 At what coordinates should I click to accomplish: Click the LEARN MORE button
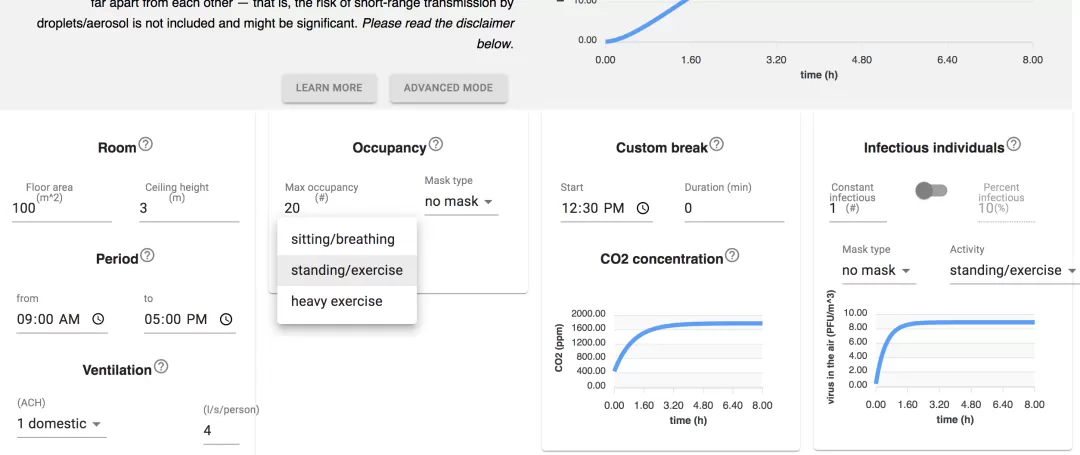pyautogui.click(x=329, y=88)
